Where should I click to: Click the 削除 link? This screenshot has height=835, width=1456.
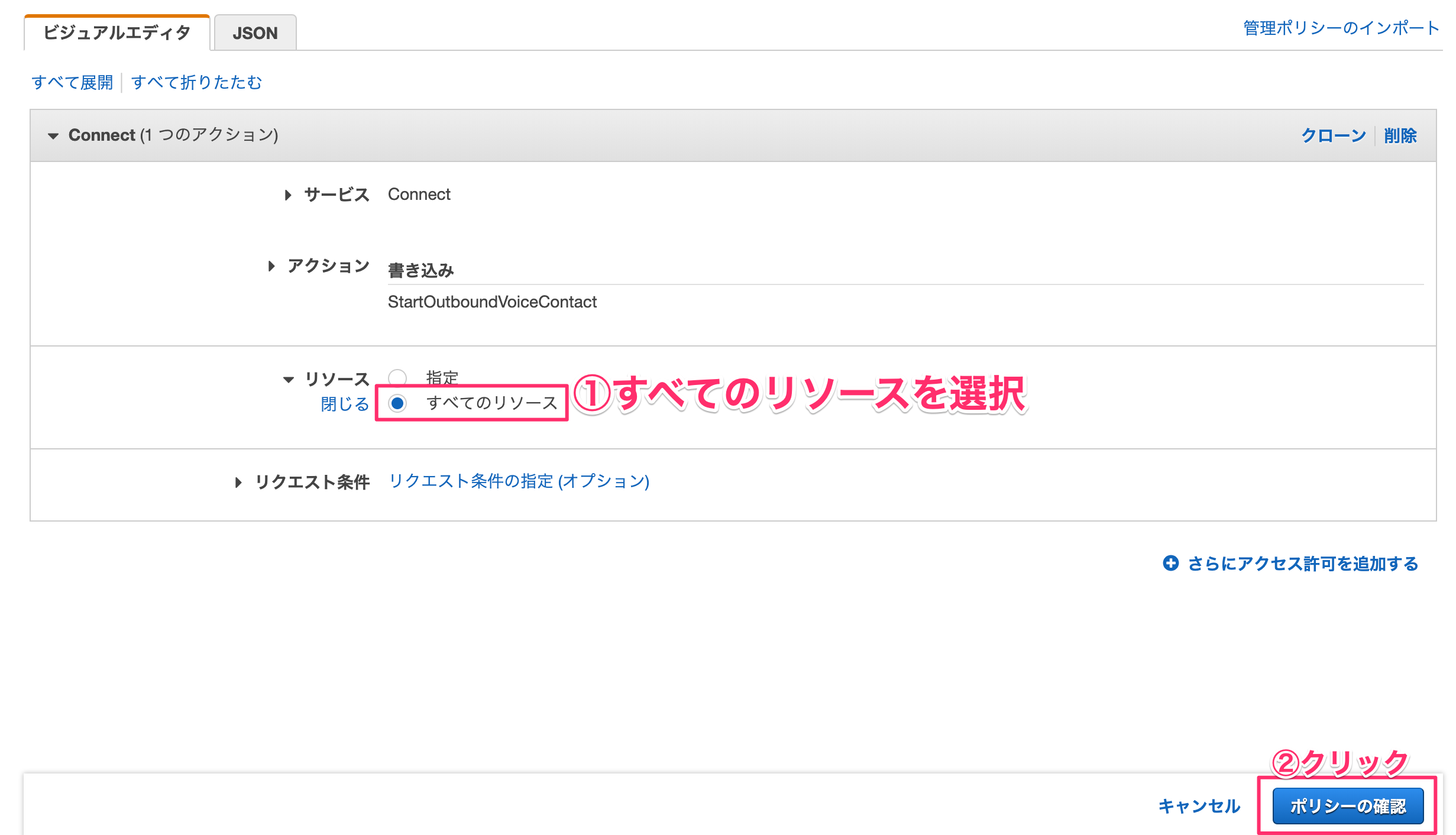coord(1400,135)
